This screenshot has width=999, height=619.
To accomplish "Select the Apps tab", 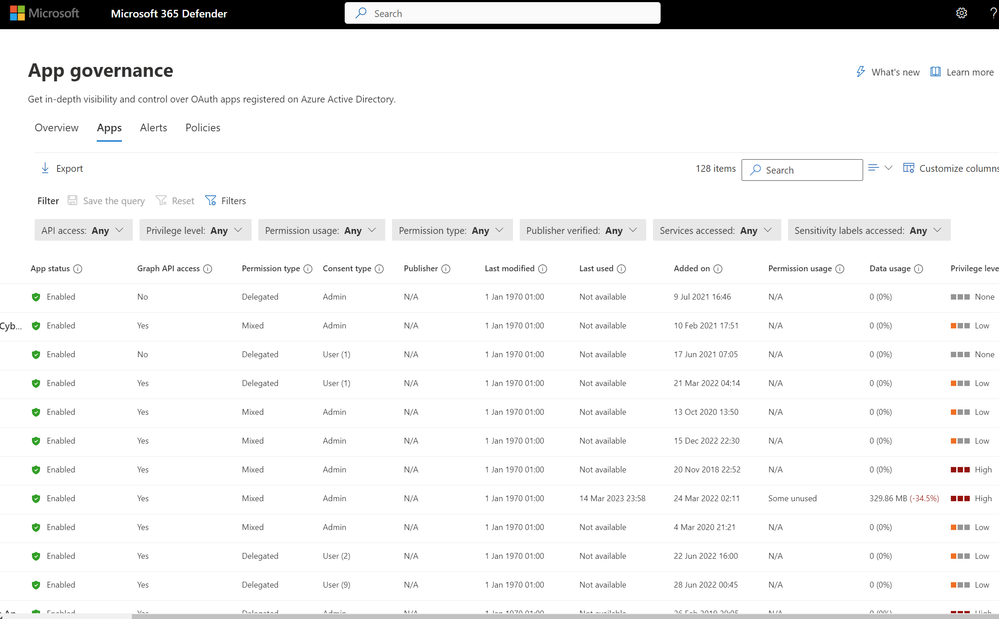I will (109, 128).
